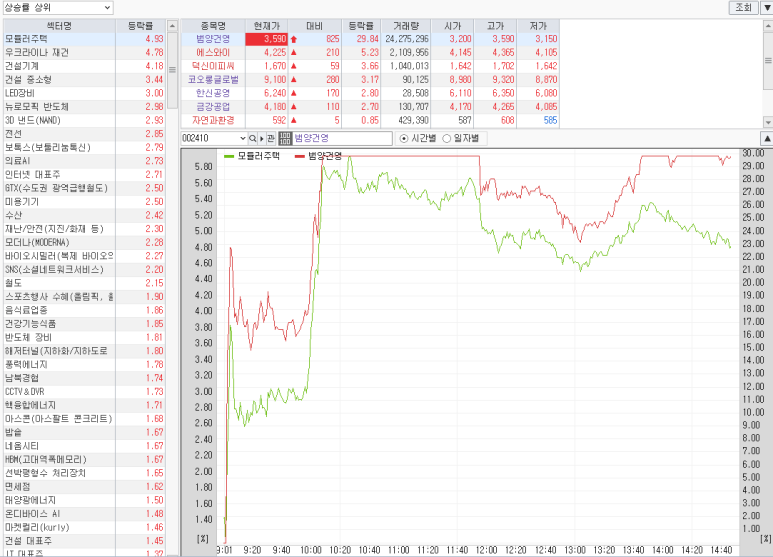Click 에스와이 stock name in table

[x=213, y=52]
